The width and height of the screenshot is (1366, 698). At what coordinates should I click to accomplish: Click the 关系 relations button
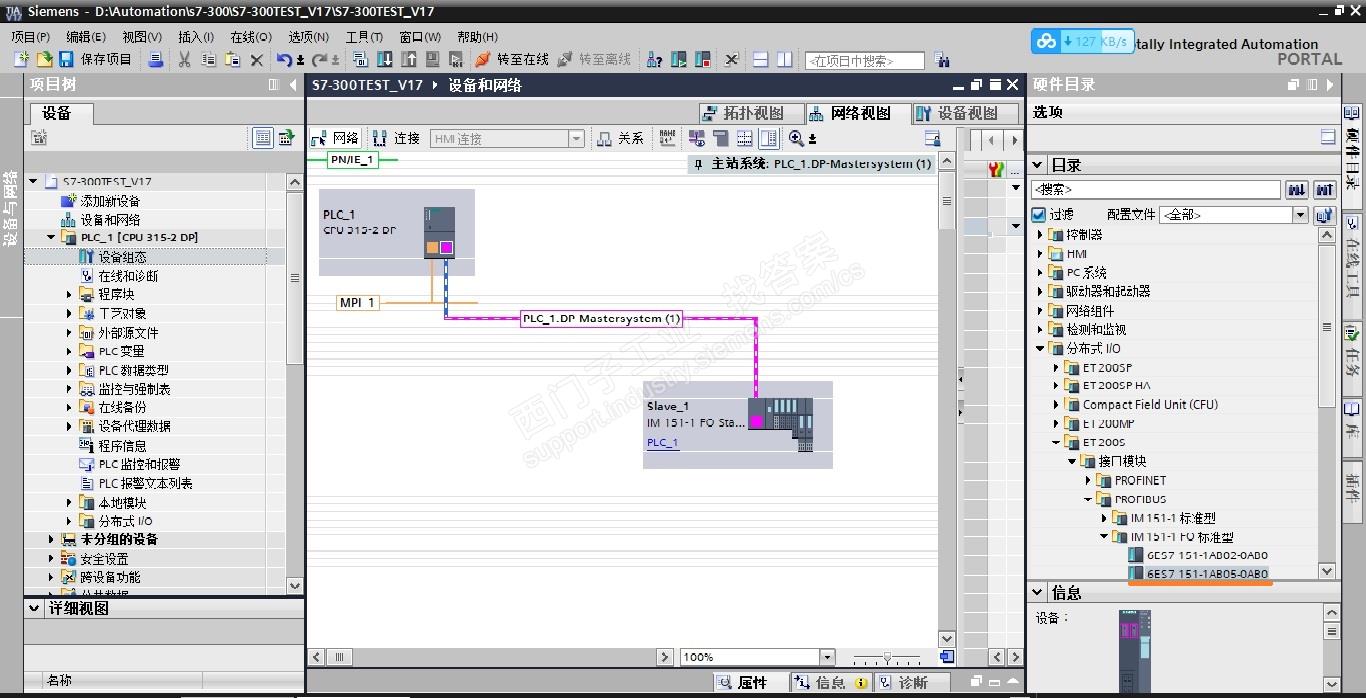pos(621,138)
